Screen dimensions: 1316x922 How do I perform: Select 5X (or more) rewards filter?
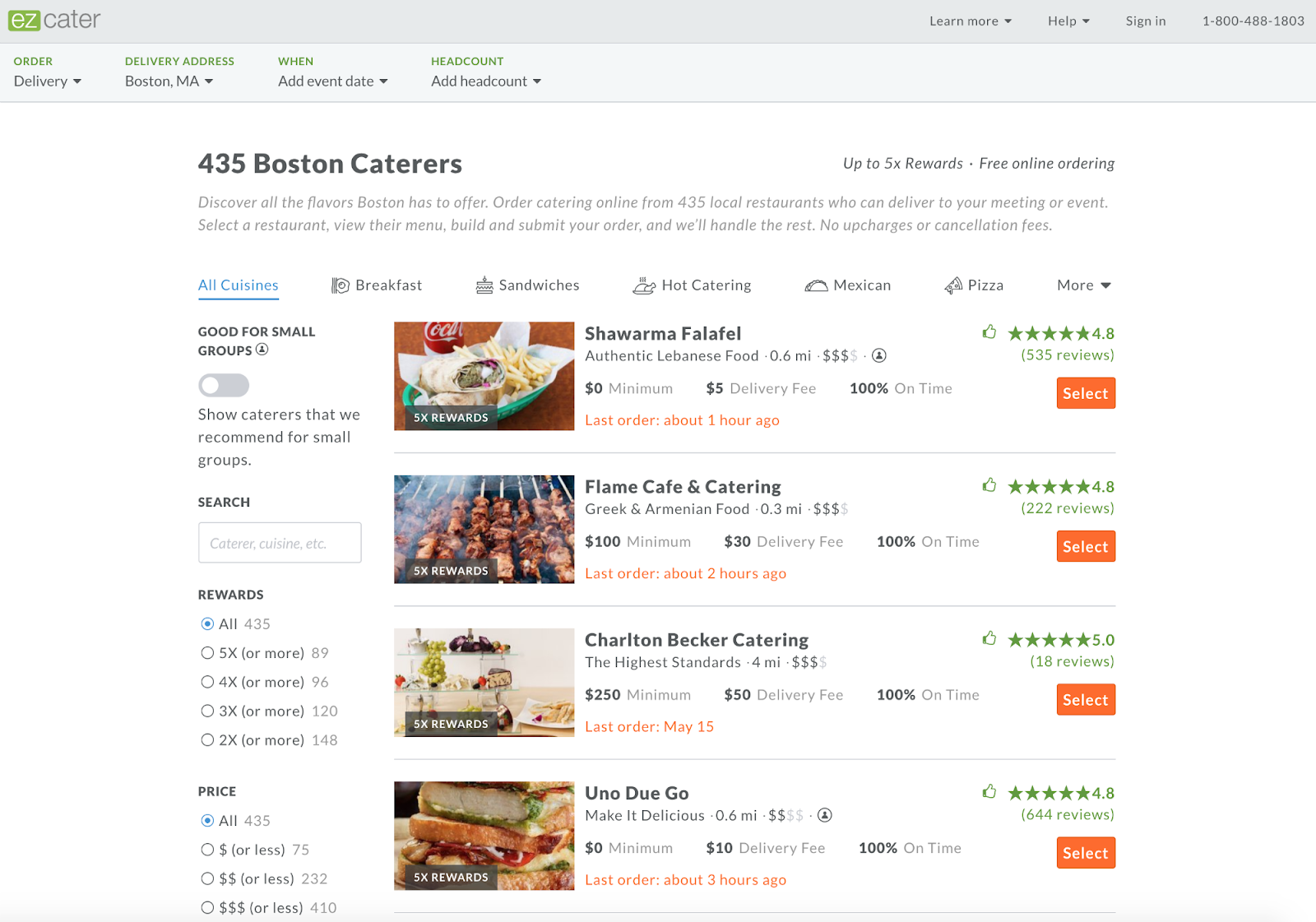pyautogui.click(x=207, y=653)
